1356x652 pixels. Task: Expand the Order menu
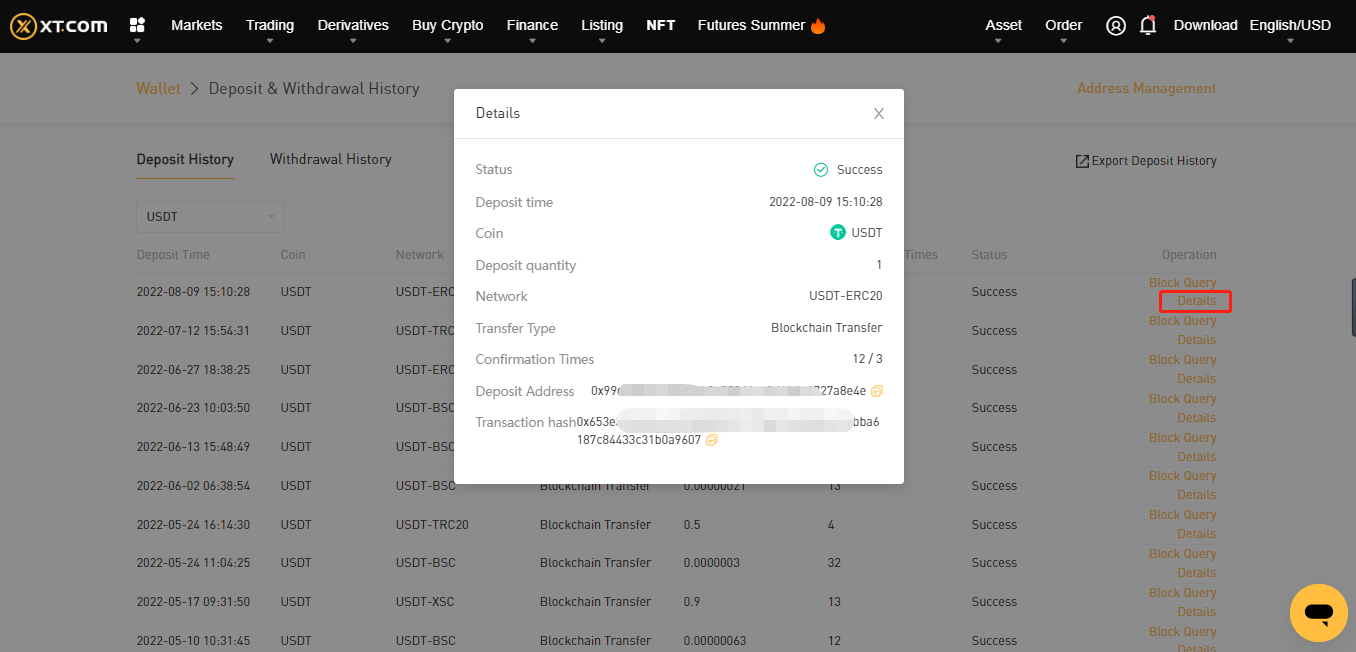point(1063,26)
